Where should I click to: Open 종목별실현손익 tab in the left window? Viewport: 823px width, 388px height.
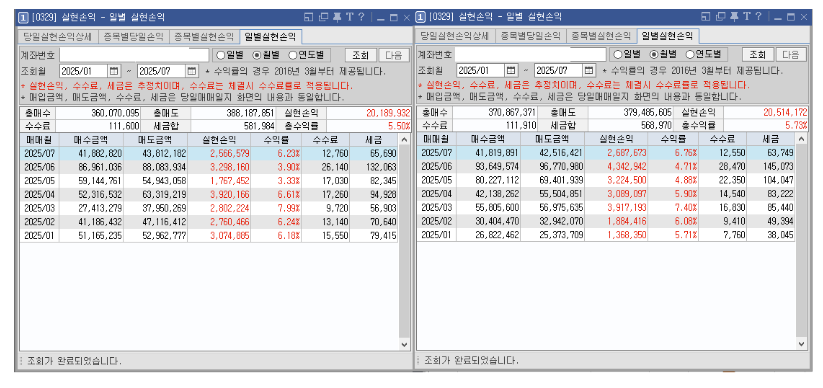click(204, 36)
